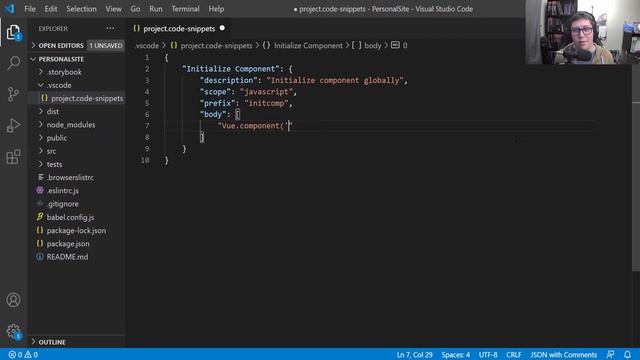
Task: Change language mode JSON with Comments
Action: [564, 355]
